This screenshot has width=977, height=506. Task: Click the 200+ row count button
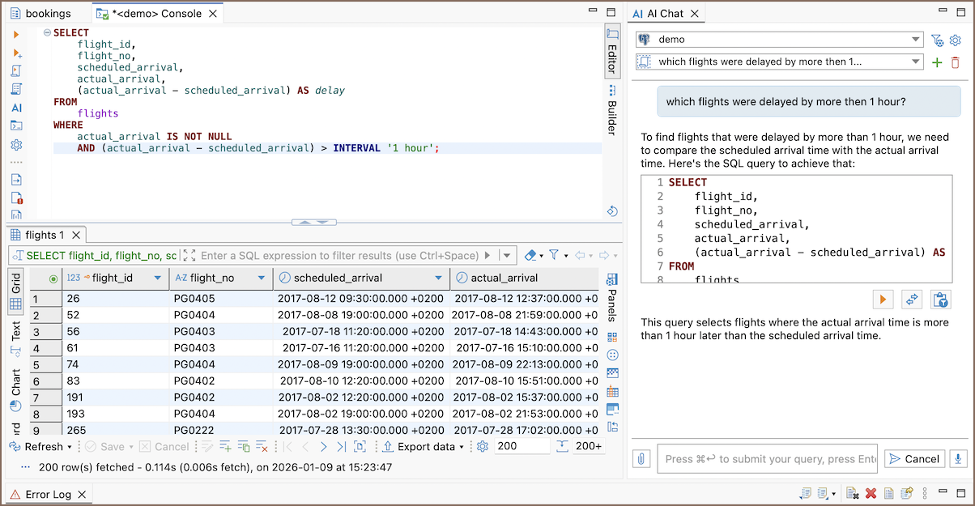pos(589,446)
